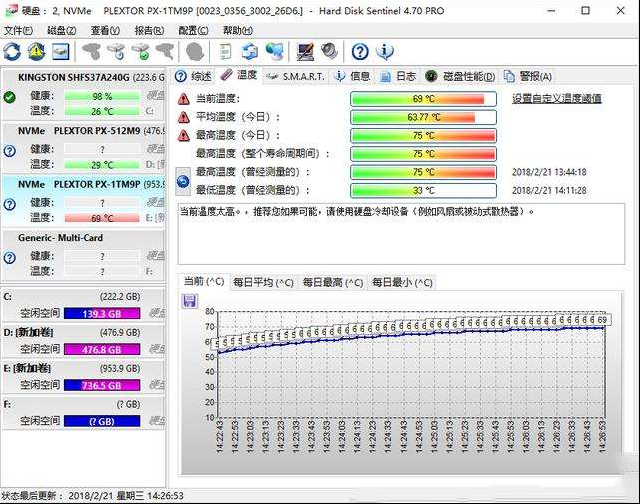Select the 温度 temperature tab
Image resolution: width=640 pixels, height=504 pixels.
[239, 75]
